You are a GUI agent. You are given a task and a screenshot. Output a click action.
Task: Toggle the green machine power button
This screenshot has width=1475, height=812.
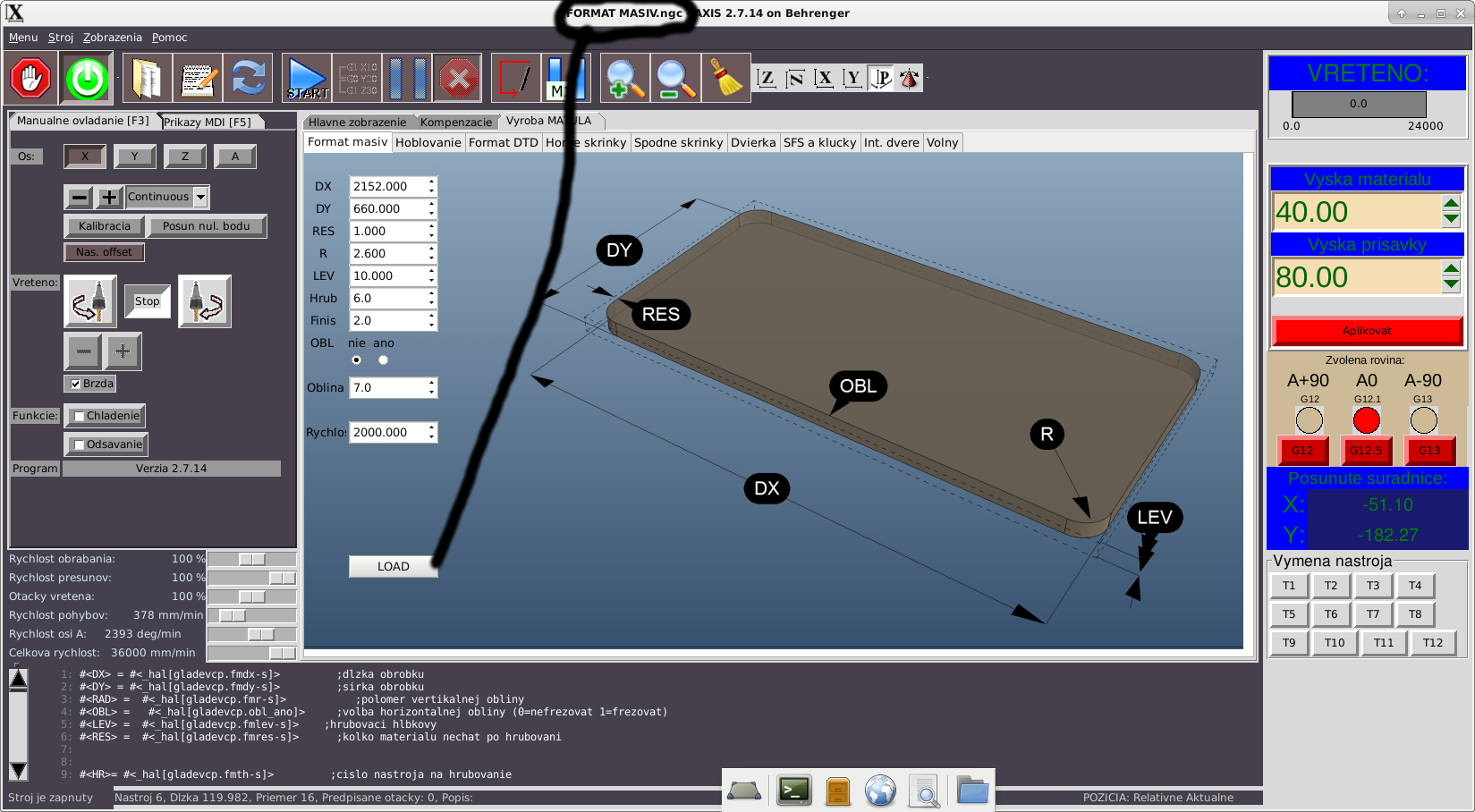[x=87, y=79]
